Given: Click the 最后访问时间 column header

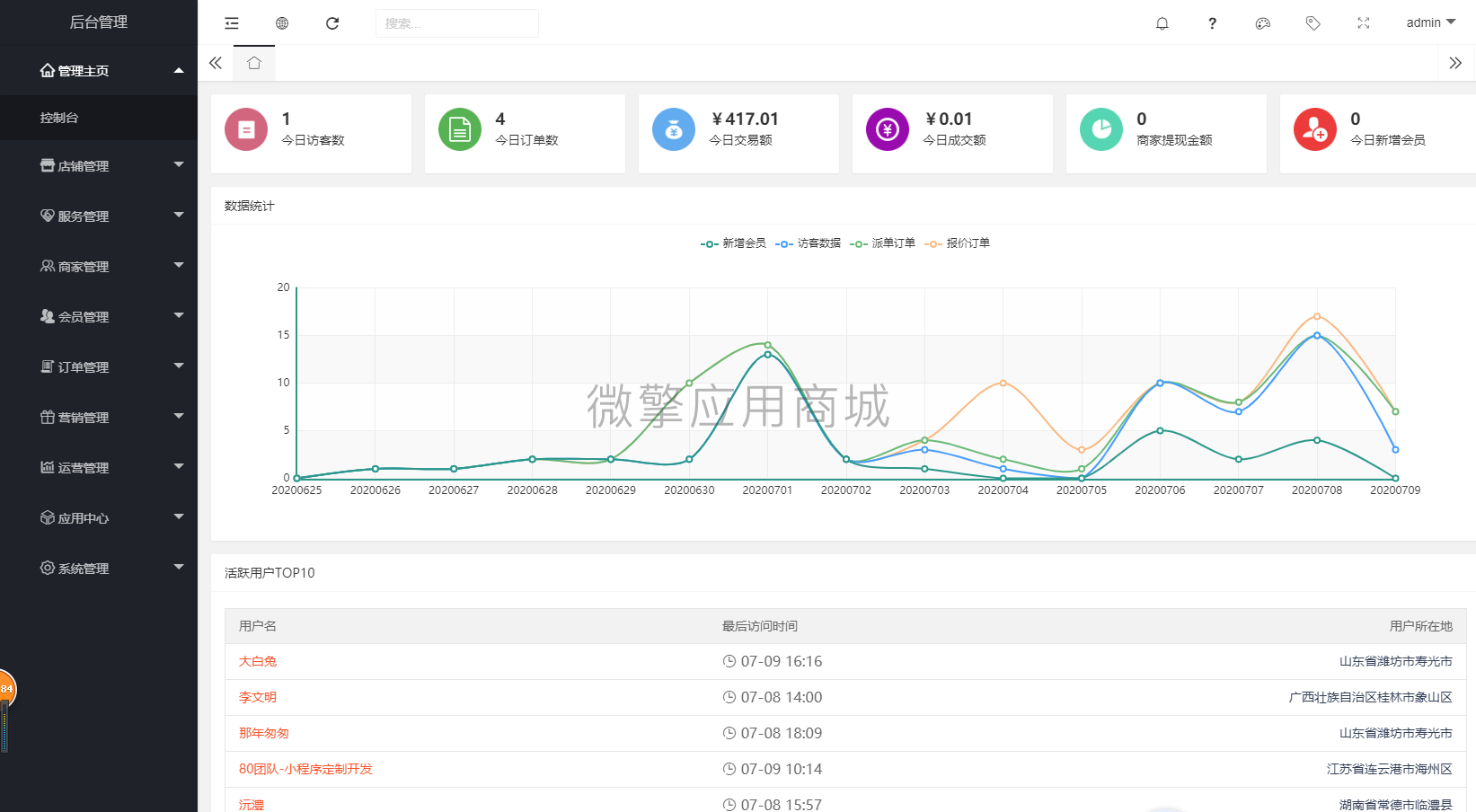Looking at the screenshot, I should tap(760, 626).
